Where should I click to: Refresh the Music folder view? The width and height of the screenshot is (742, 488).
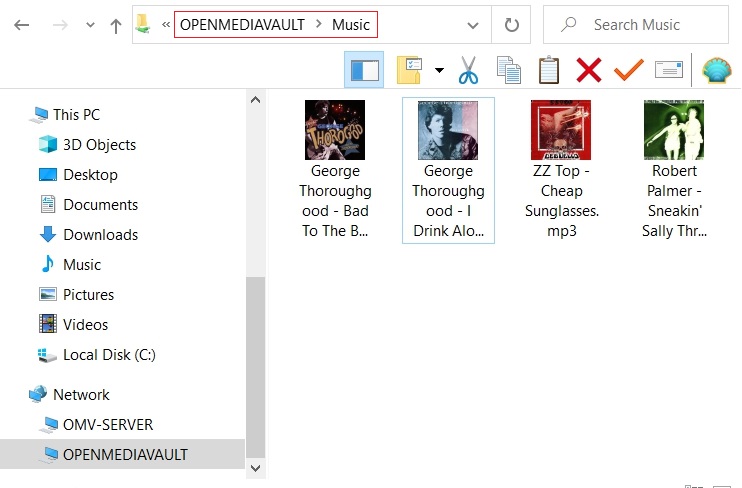(512, 25)
